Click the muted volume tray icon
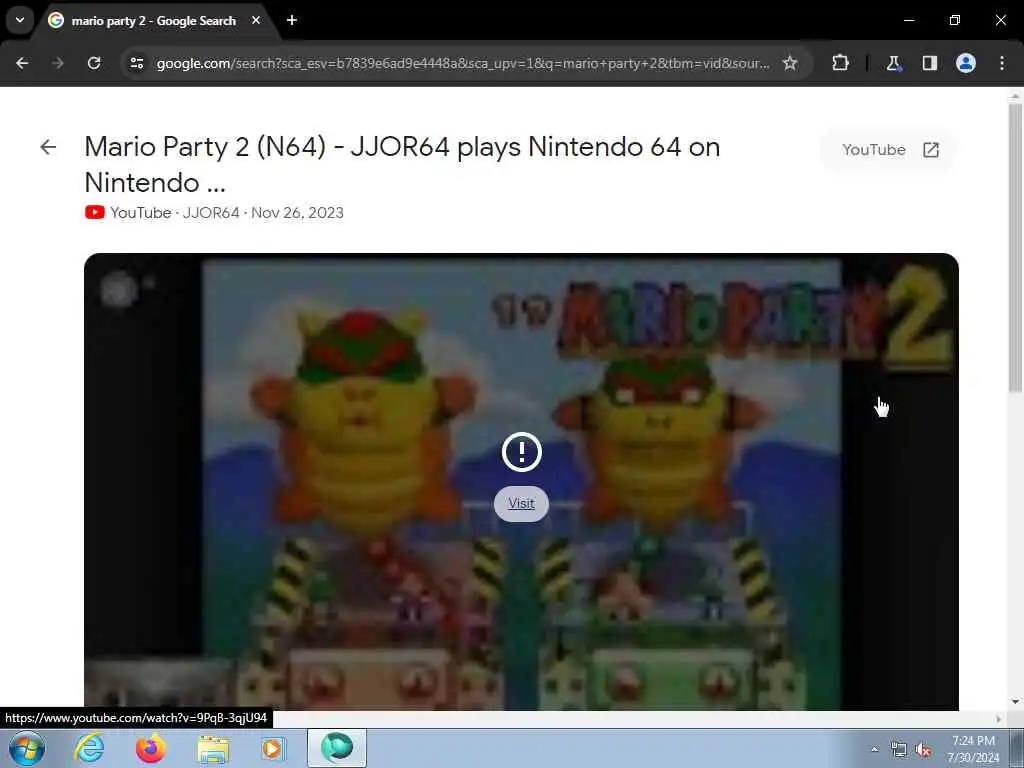Viewport: 1024px width, 768px height. [923, 750]
